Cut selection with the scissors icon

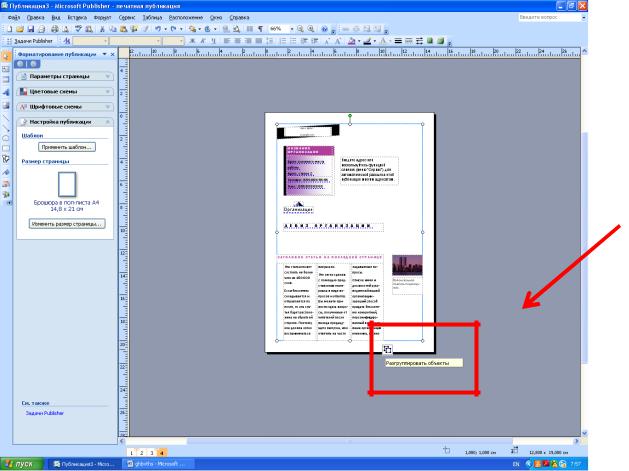pyautogui.click(x=102, y=29)
